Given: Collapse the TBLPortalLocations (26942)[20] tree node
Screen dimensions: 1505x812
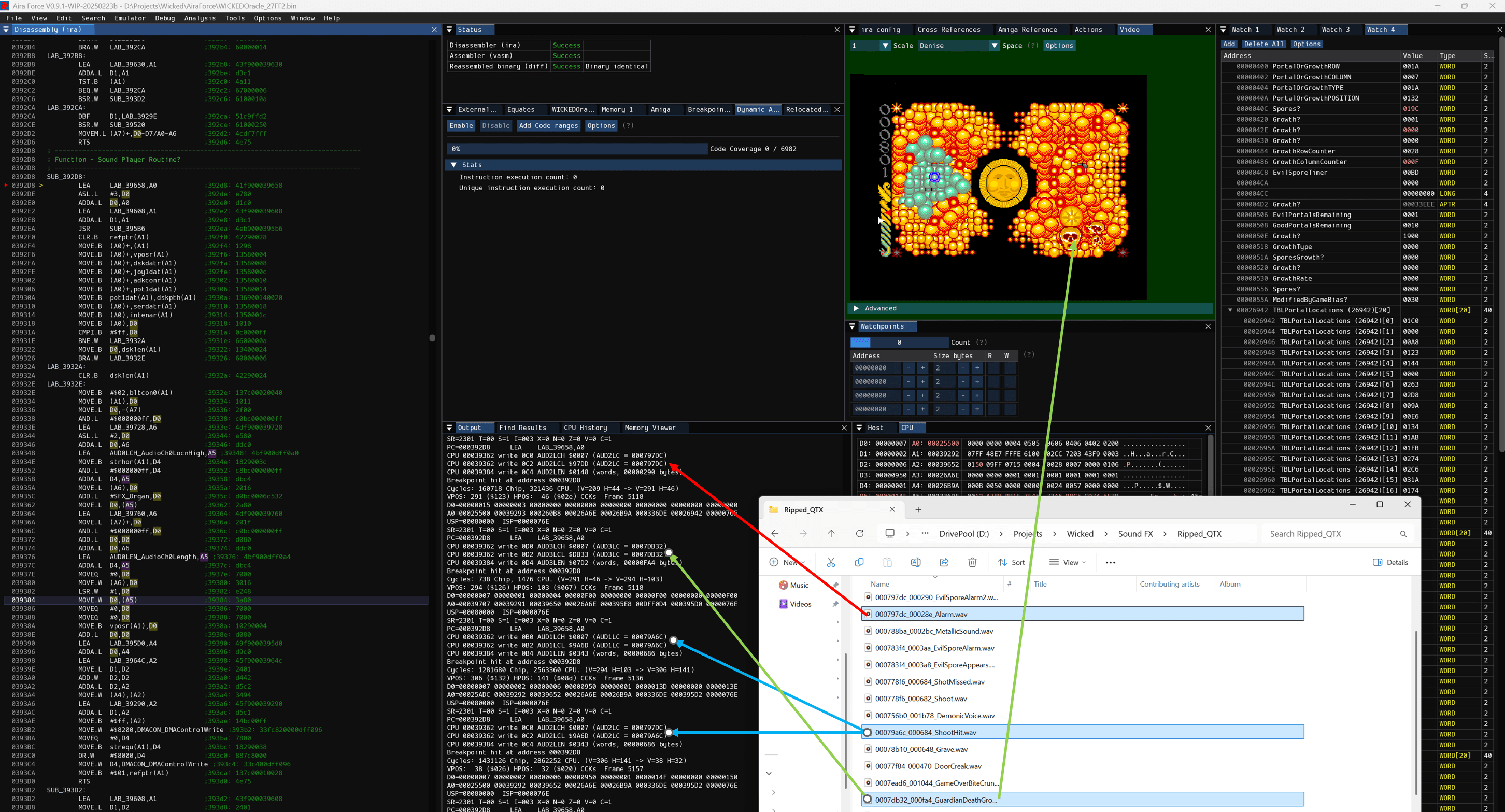Looking at the screenshot, I should tap(1230, 310).
